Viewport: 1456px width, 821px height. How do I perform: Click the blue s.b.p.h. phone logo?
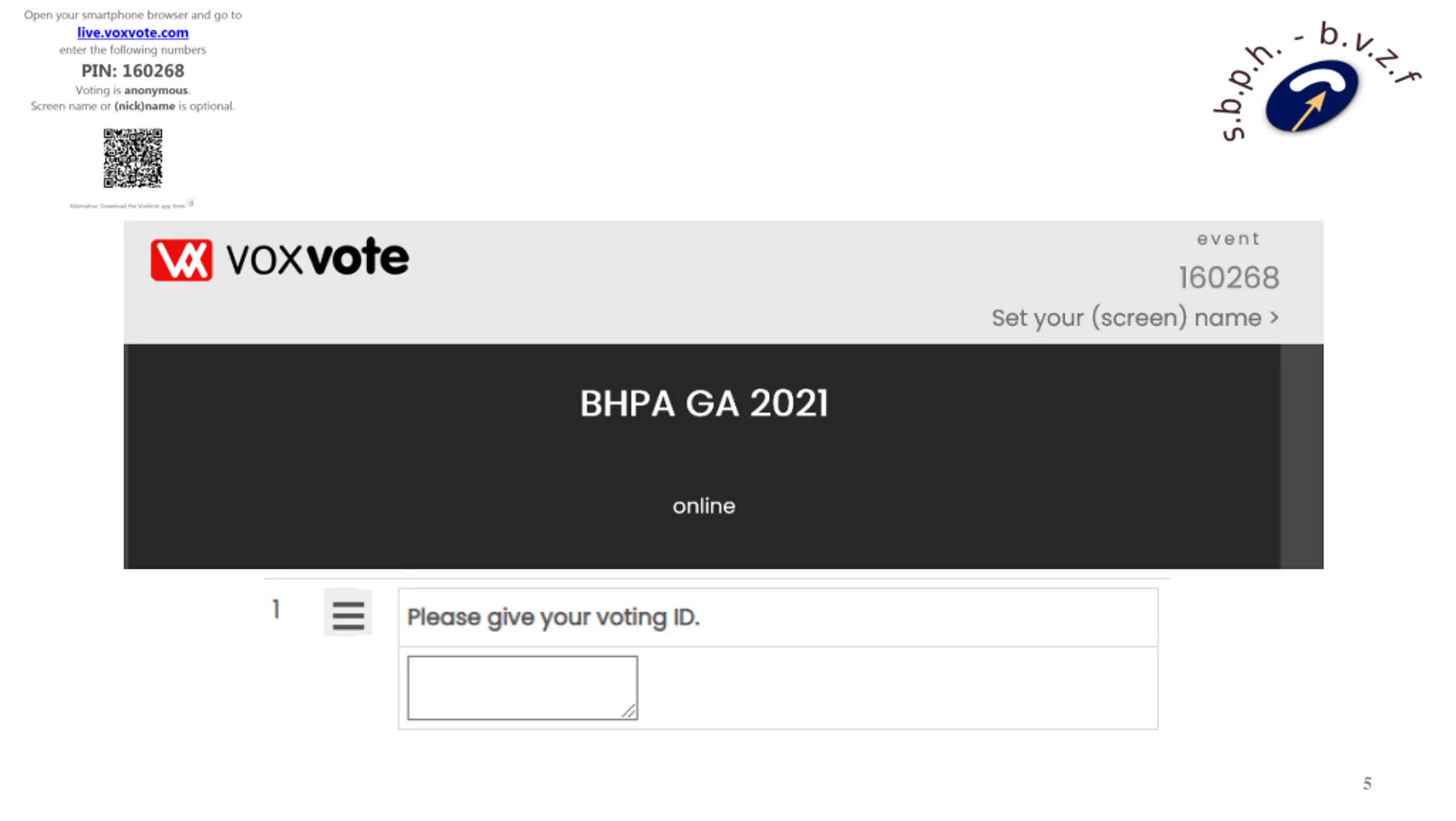(x=1312, y=97)
